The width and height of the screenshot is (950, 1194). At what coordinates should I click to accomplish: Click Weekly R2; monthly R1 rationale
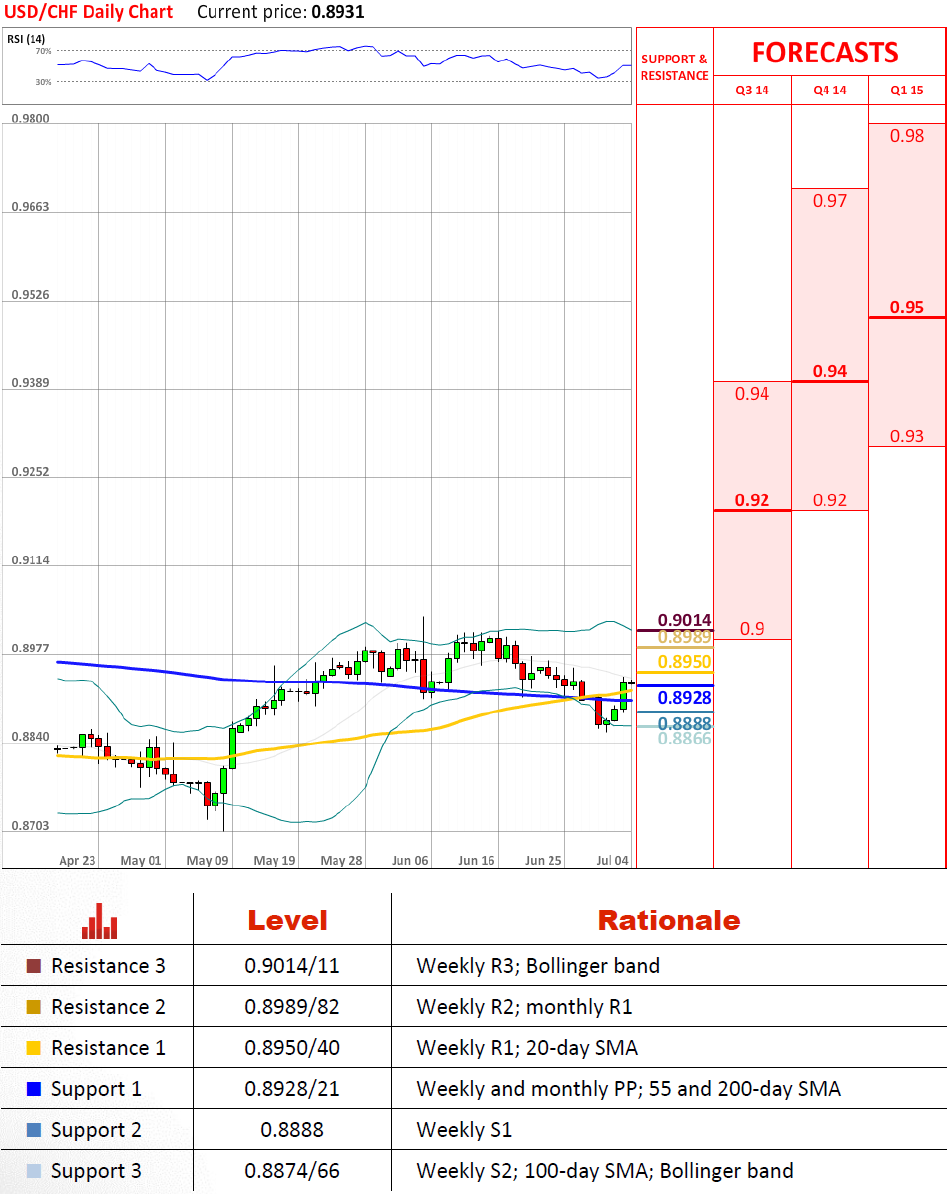(x=524, y=1007)
